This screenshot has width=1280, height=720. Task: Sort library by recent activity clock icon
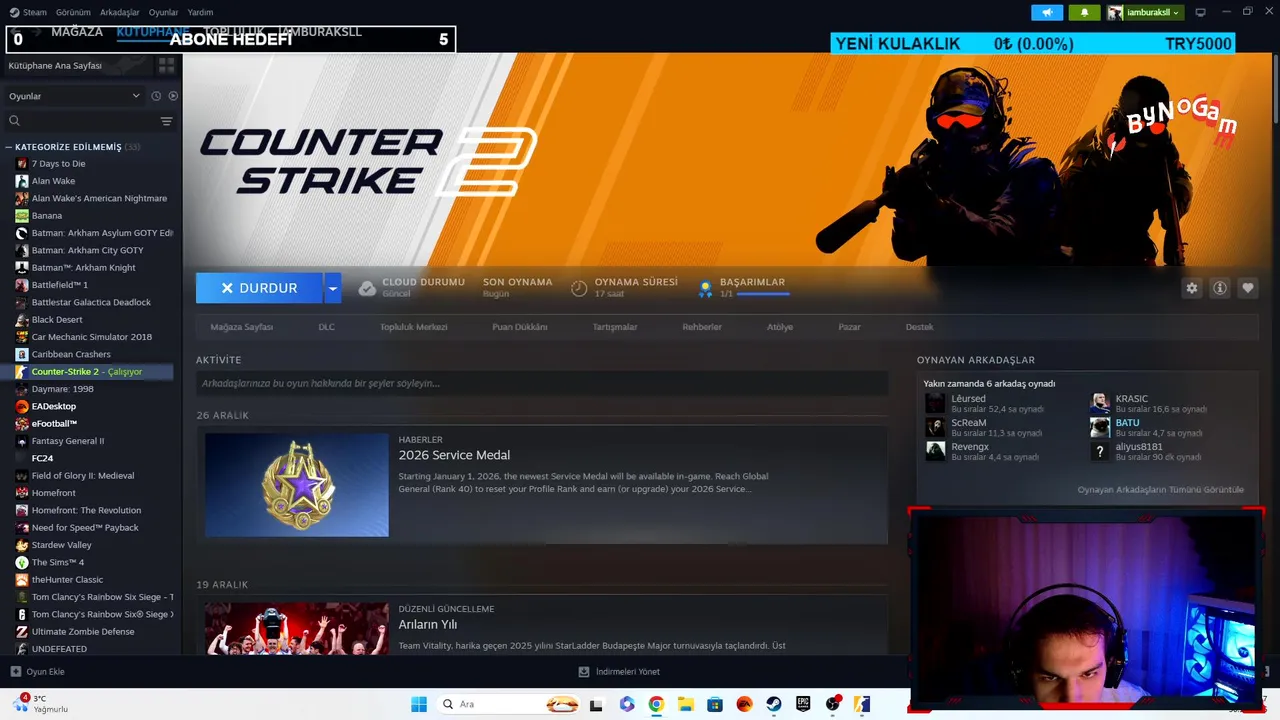[x=156, y=96]
